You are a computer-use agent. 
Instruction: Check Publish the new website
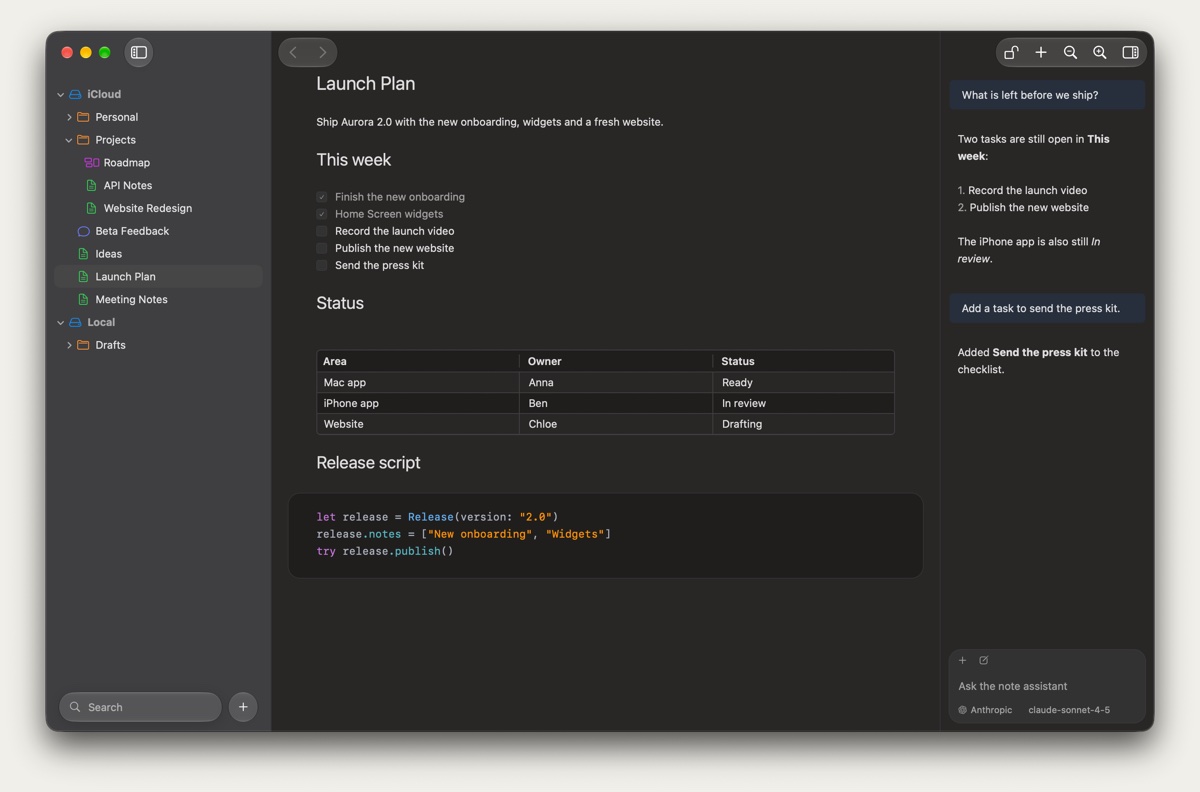[x=322, y=248]
